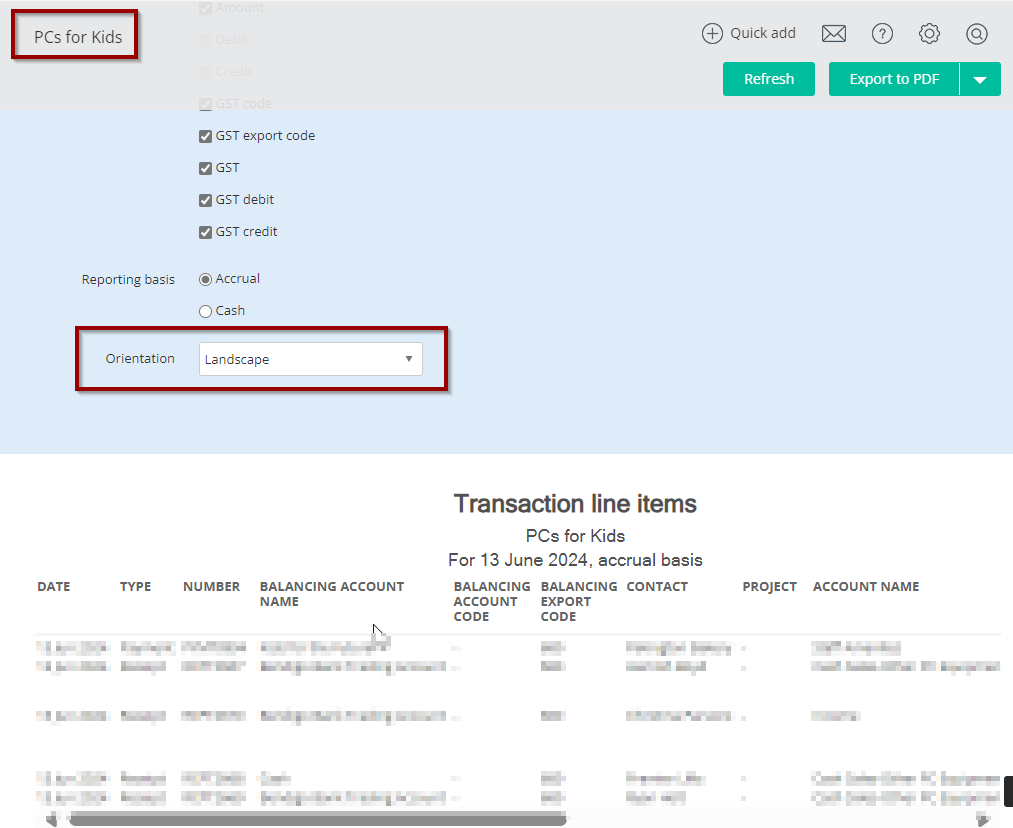This screenshot has width=1013, height=828.
Task: Click the Export to PDF button
Action: point(894,79)
